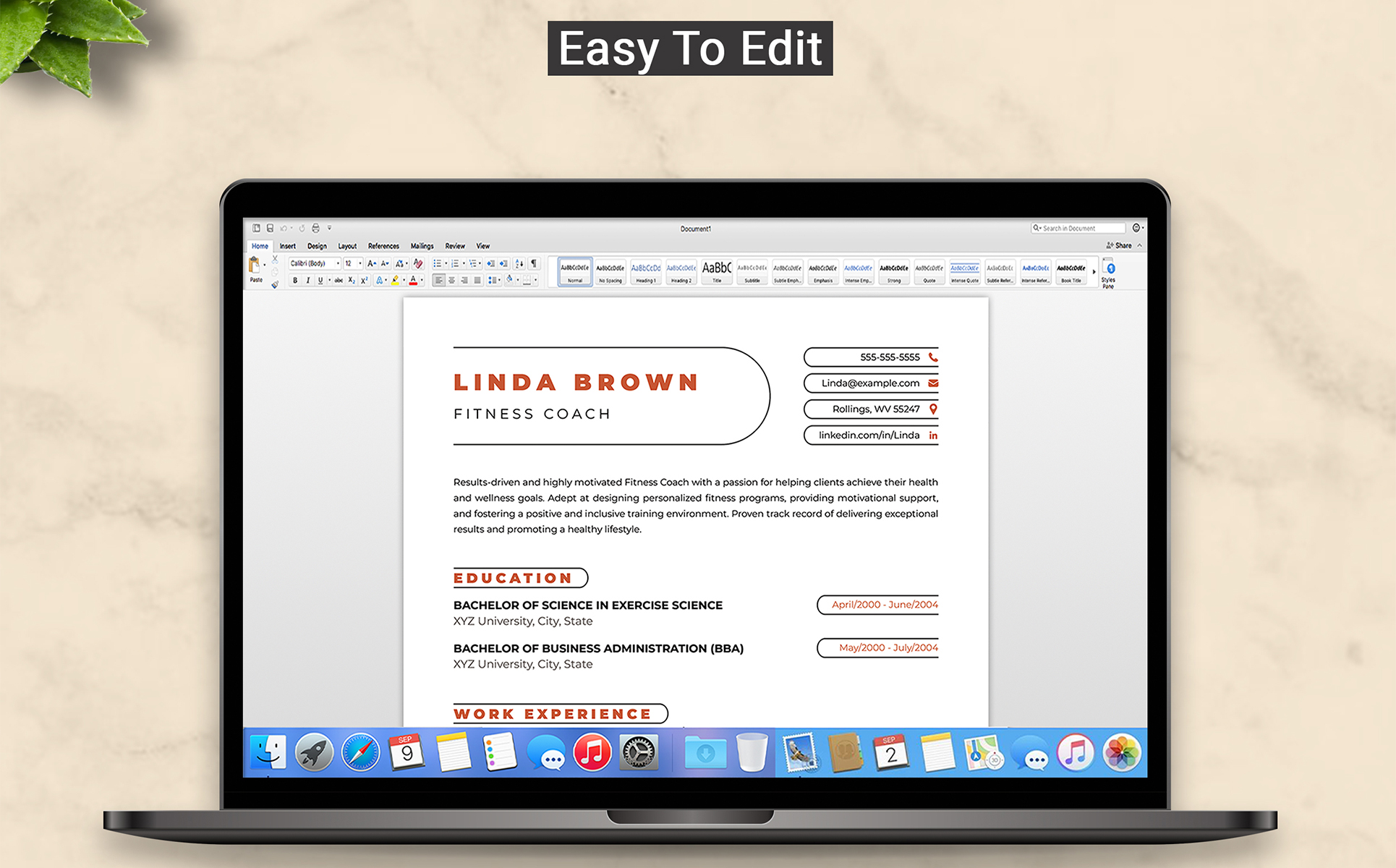Toggle show paragraph marks

click(534, 264)
